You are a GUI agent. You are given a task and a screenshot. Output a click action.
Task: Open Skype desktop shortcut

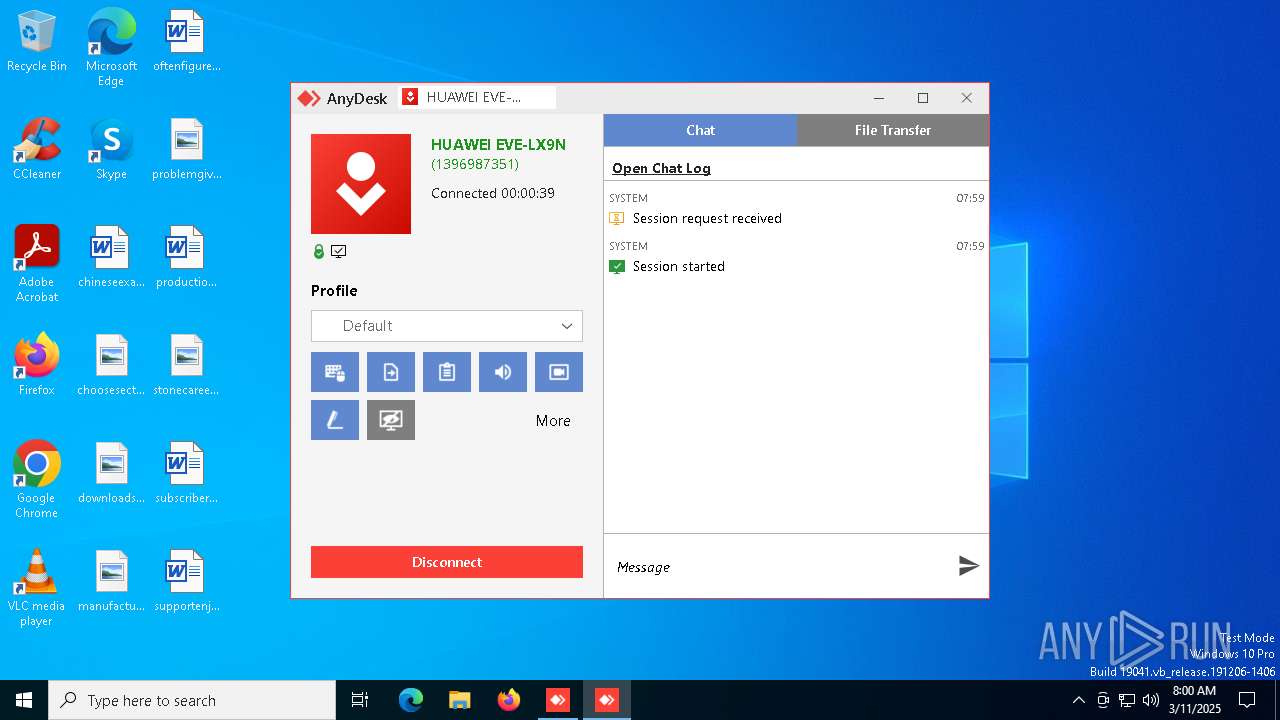pos(111,150)
